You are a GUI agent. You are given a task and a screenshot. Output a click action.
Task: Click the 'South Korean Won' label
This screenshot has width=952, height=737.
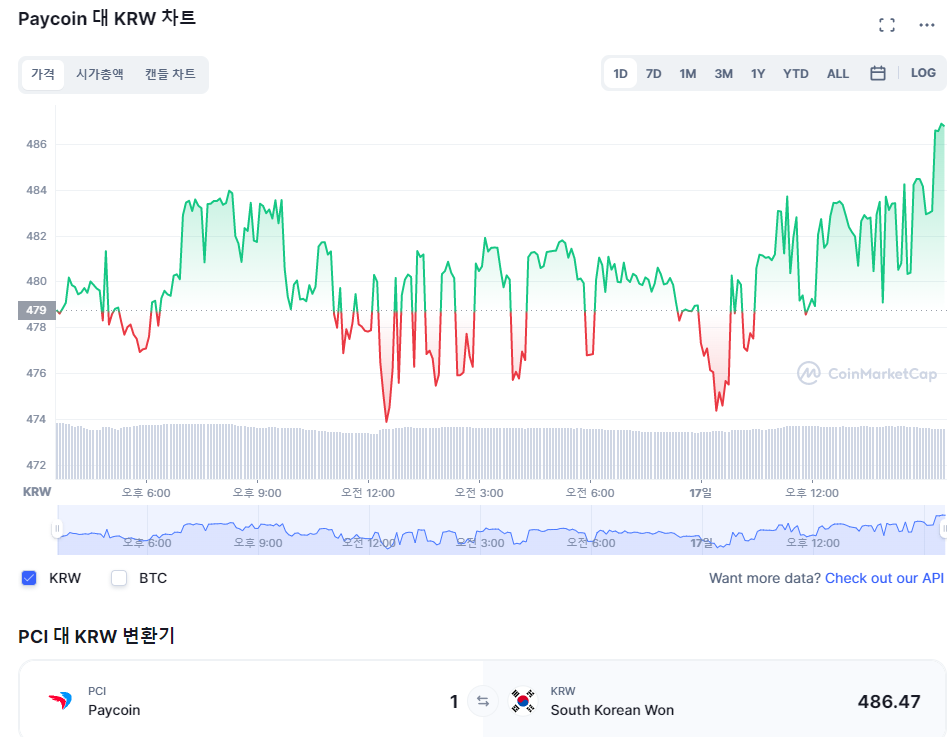(612, 710)
